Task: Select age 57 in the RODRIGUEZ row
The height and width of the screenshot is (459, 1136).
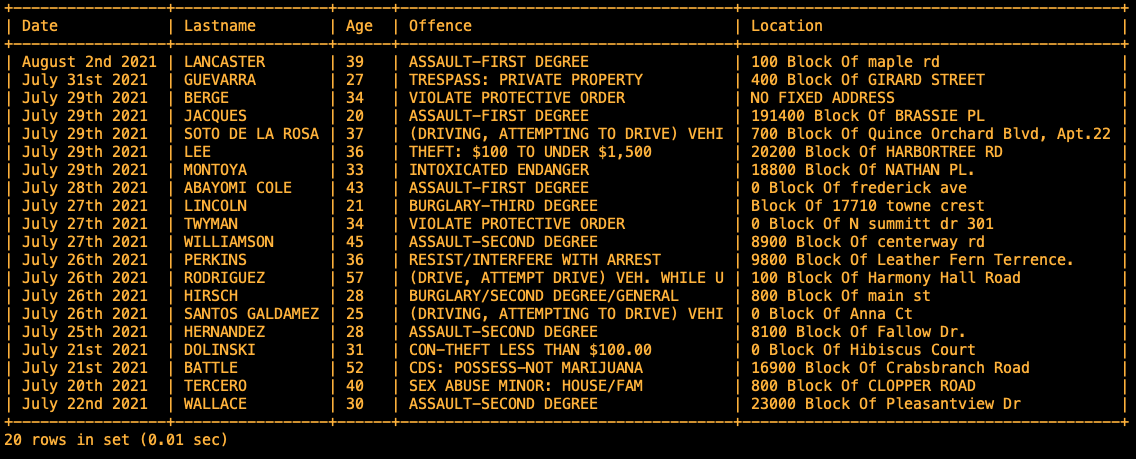Action: (x=354, y=278)
